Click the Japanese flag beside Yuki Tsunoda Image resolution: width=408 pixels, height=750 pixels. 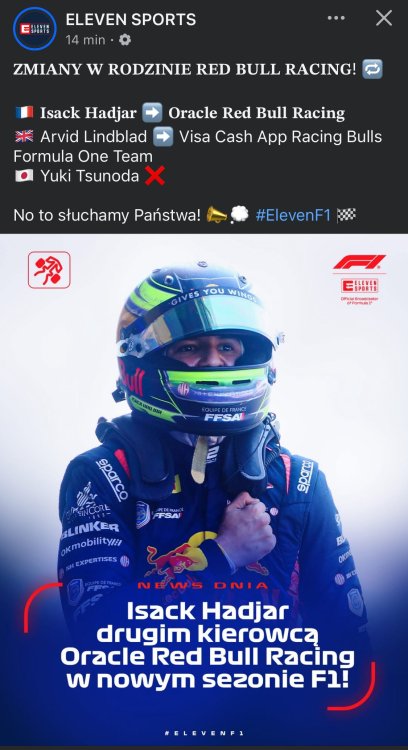click(24, 176)
